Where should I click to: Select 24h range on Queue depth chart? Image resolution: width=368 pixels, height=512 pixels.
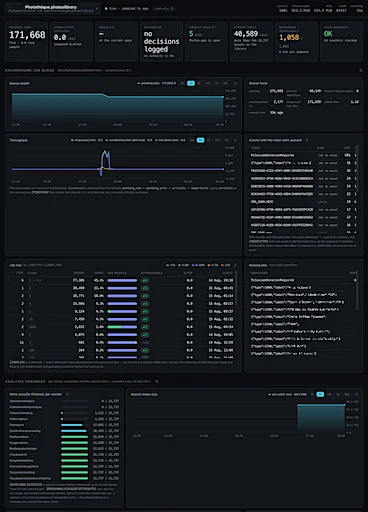(208, 83)
